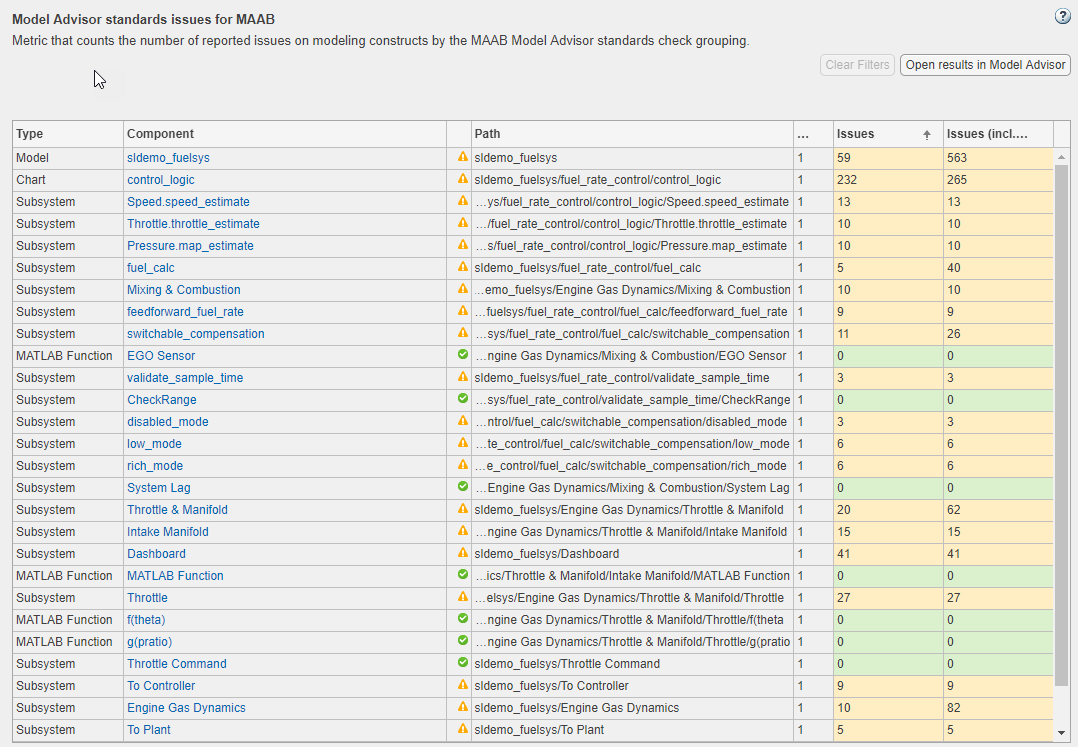The image size is (1078, 747).
Task: Open the Engine Gas Dynamics link
Action: (186, 708)
